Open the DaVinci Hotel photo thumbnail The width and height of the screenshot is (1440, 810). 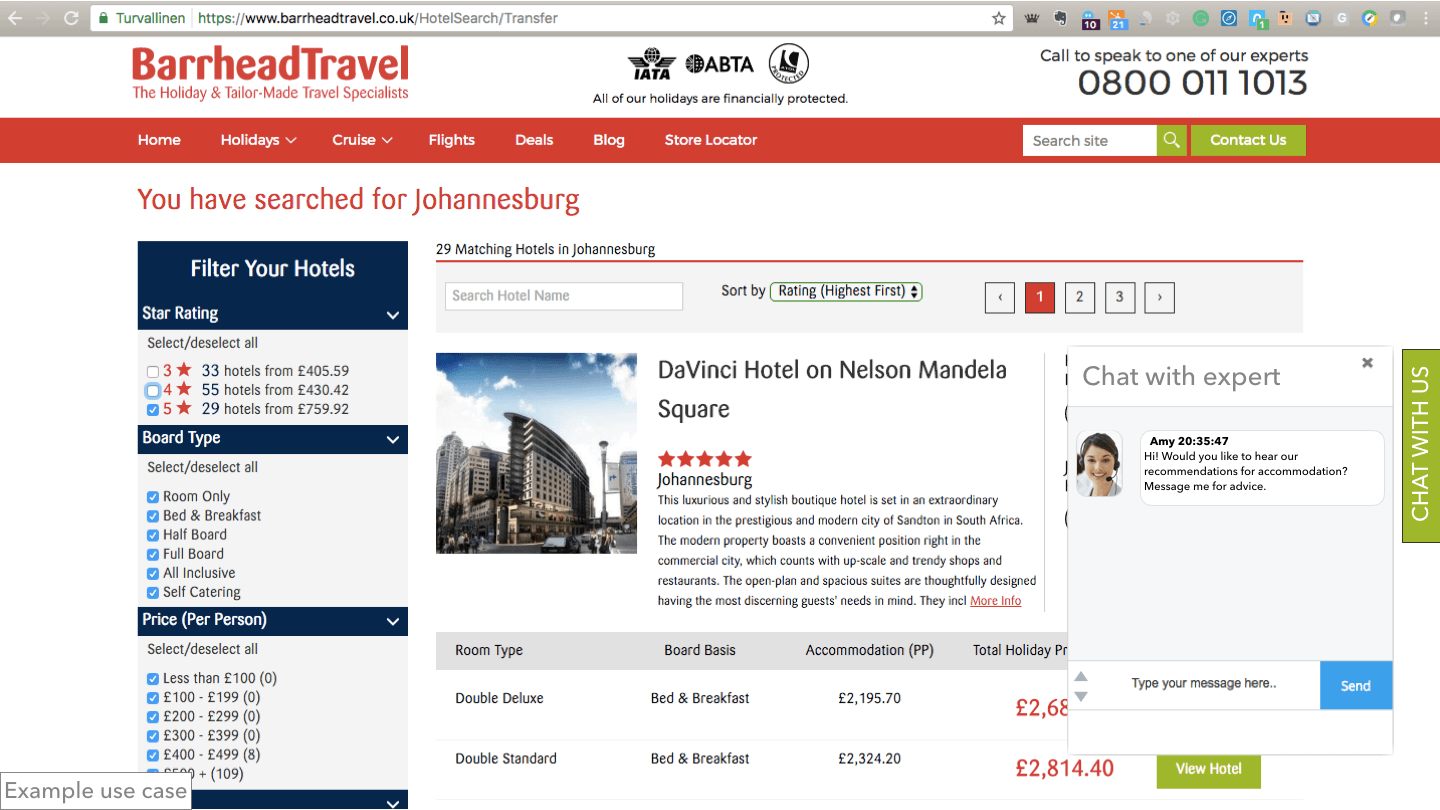click(536, 453)
